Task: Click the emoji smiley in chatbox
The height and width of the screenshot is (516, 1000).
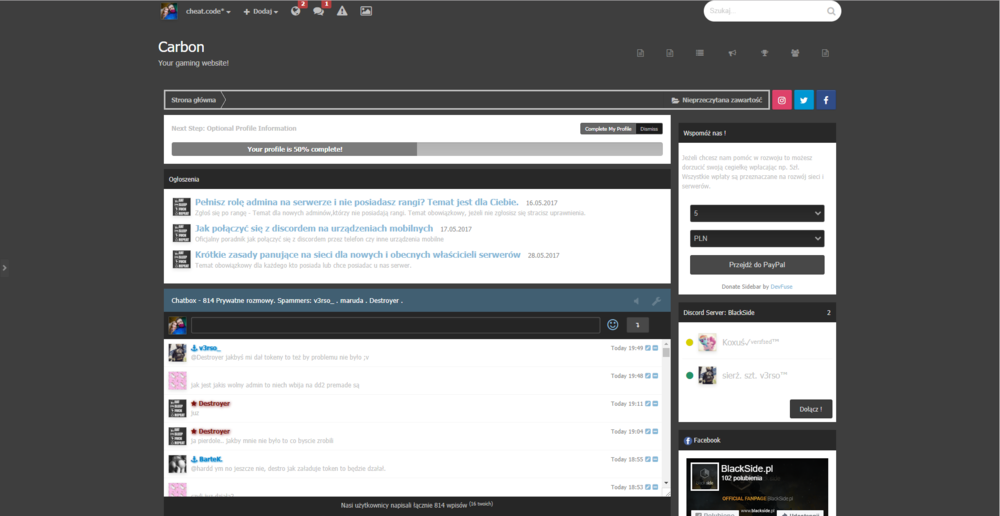Action: [x=612, y=325]
